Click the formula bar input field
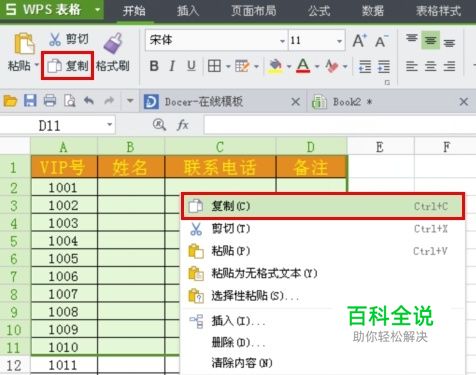476x375 pixels. (340, 126)
